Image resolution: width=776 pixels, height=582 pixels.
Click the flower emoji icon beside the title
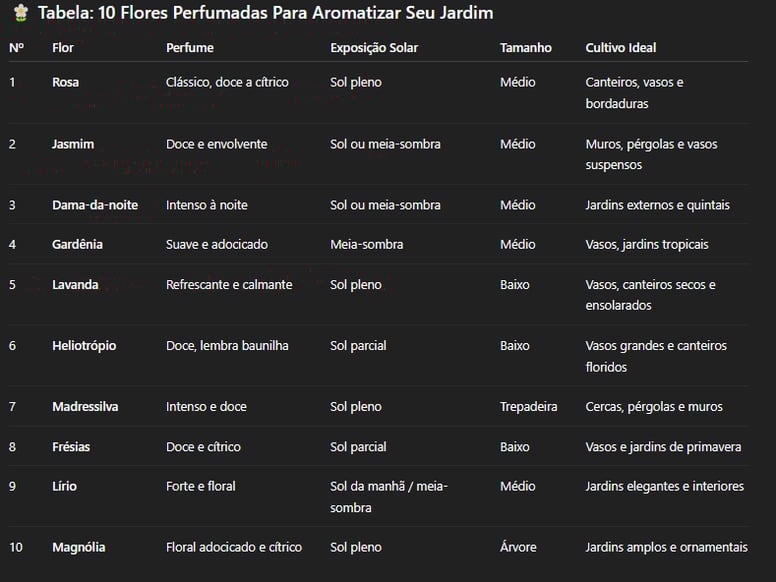20,13
